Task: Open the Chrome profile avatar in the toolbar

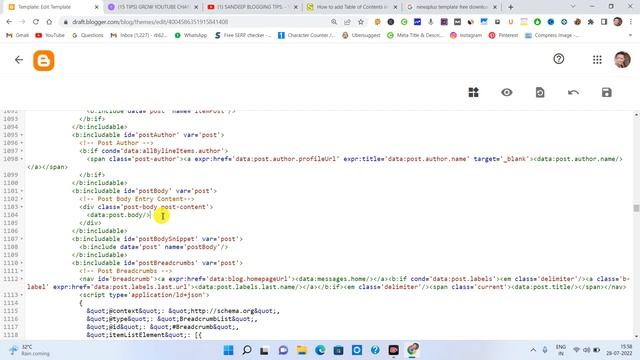Action: pyautogui.click(x=618, y=22)
